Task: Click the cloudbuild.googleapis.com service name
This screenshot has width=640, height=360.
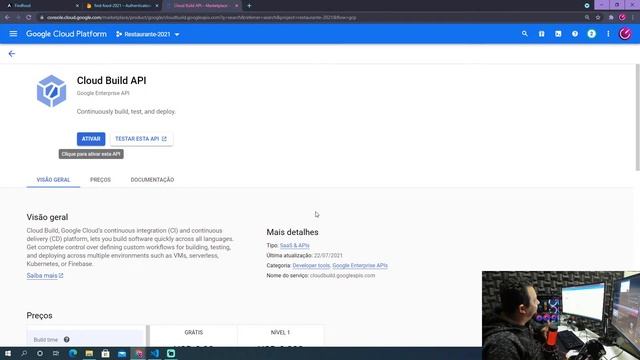Action: click(x=342, y=276)
